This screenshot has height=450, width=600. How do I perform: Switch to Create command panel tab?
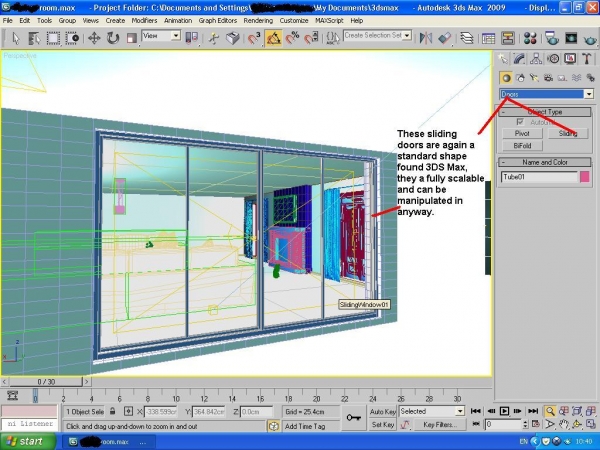click(503, 59)
